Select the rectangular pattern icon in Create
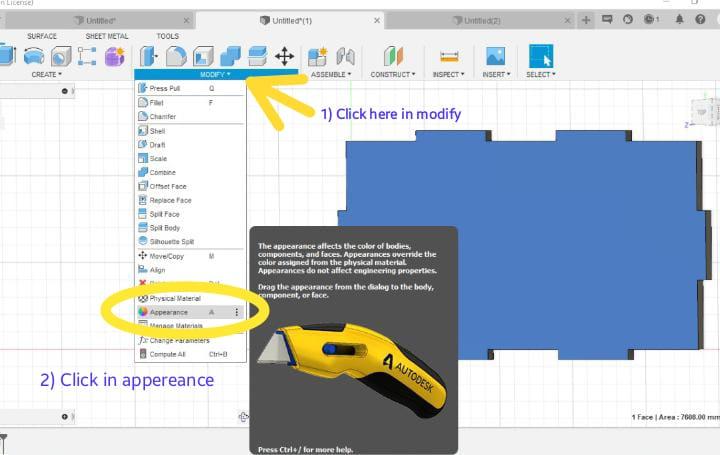The width and height of the screenshot is (720, 455). click(x=87, y=56)
